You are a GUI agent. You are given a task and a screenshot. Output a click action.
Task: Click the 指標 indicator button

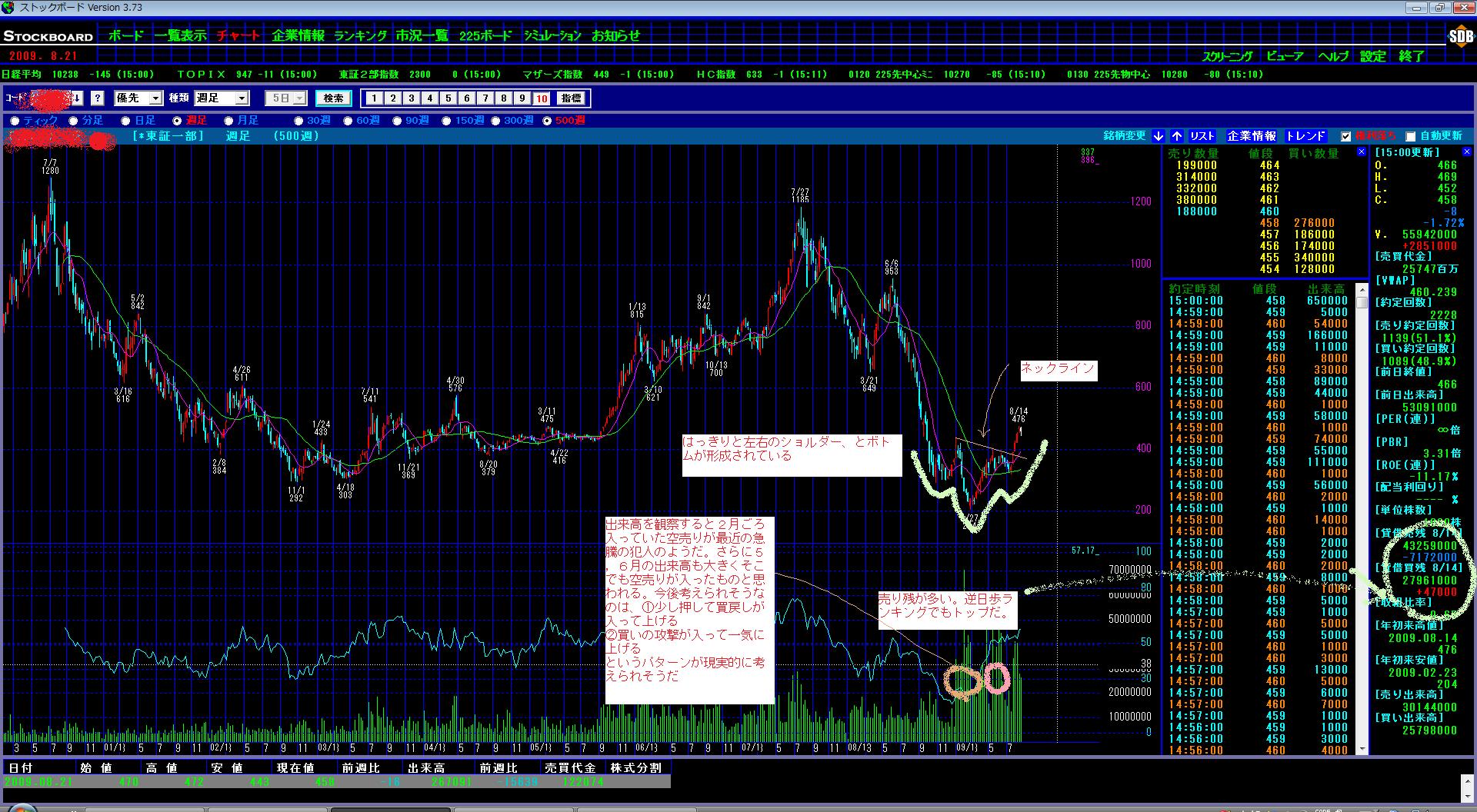pos(571,98)
